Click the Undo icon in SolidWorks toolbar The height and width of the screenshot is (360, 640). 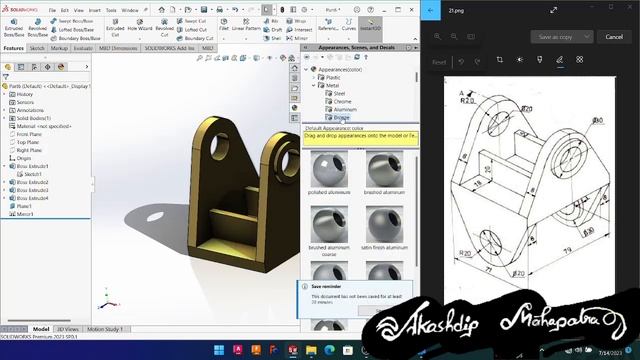[235, 9]
